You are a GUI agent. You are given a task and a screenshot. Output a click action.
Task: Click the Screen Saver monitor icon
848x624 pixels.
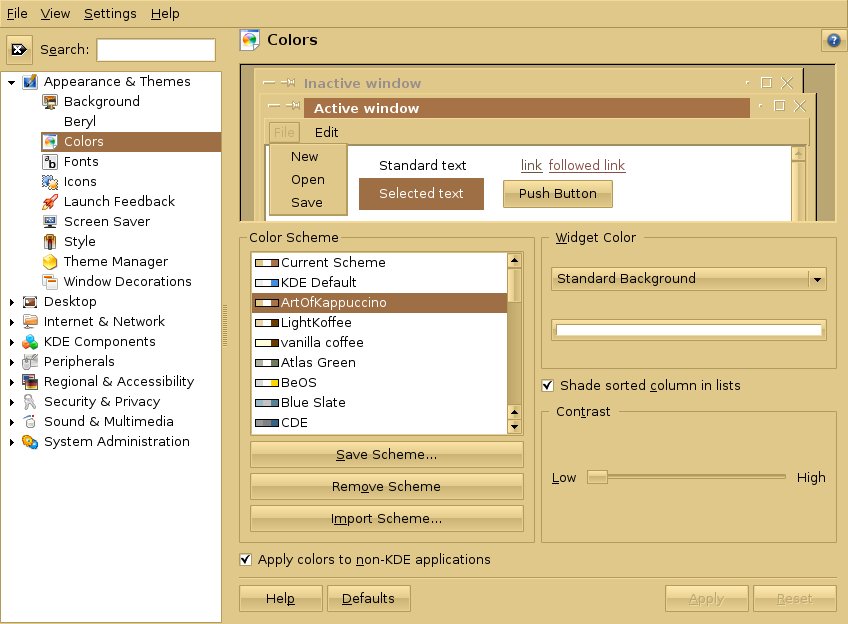tap(50, 222)
